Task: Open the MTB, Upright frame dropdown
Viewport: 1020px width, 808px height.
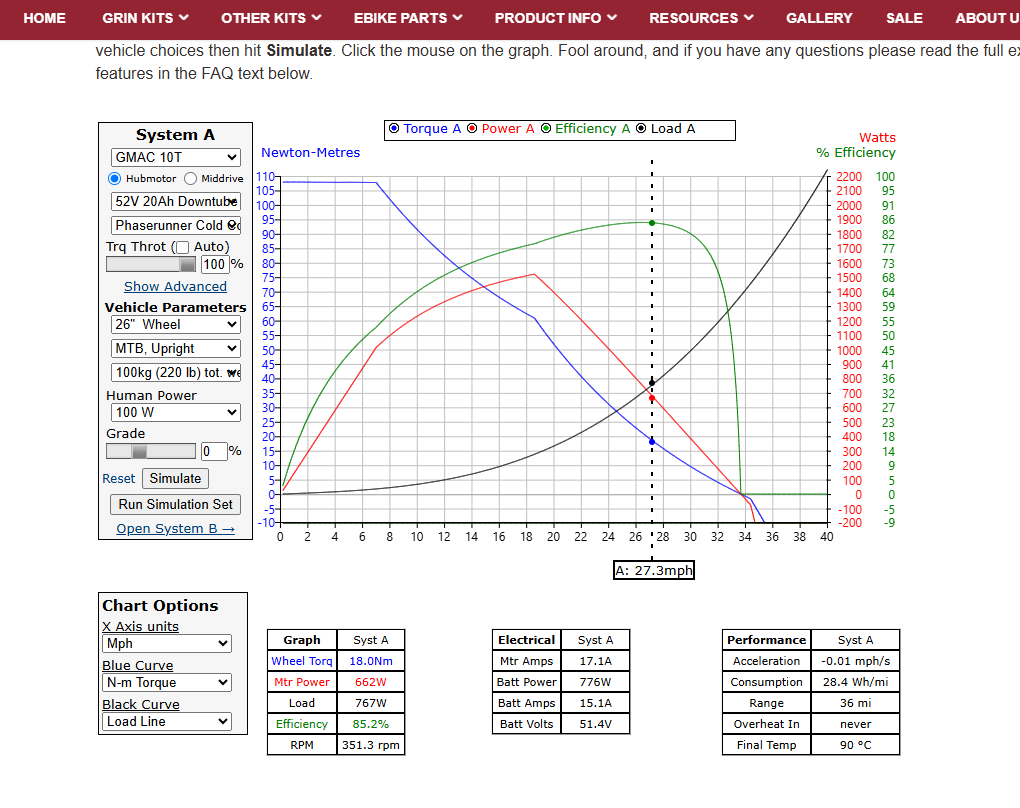Action: 176,349
